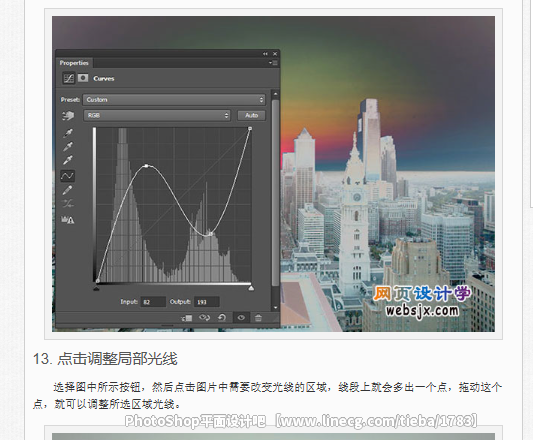533x440 pixels.
Task: Click the white point input slider
Action: (x=251, y=288)
